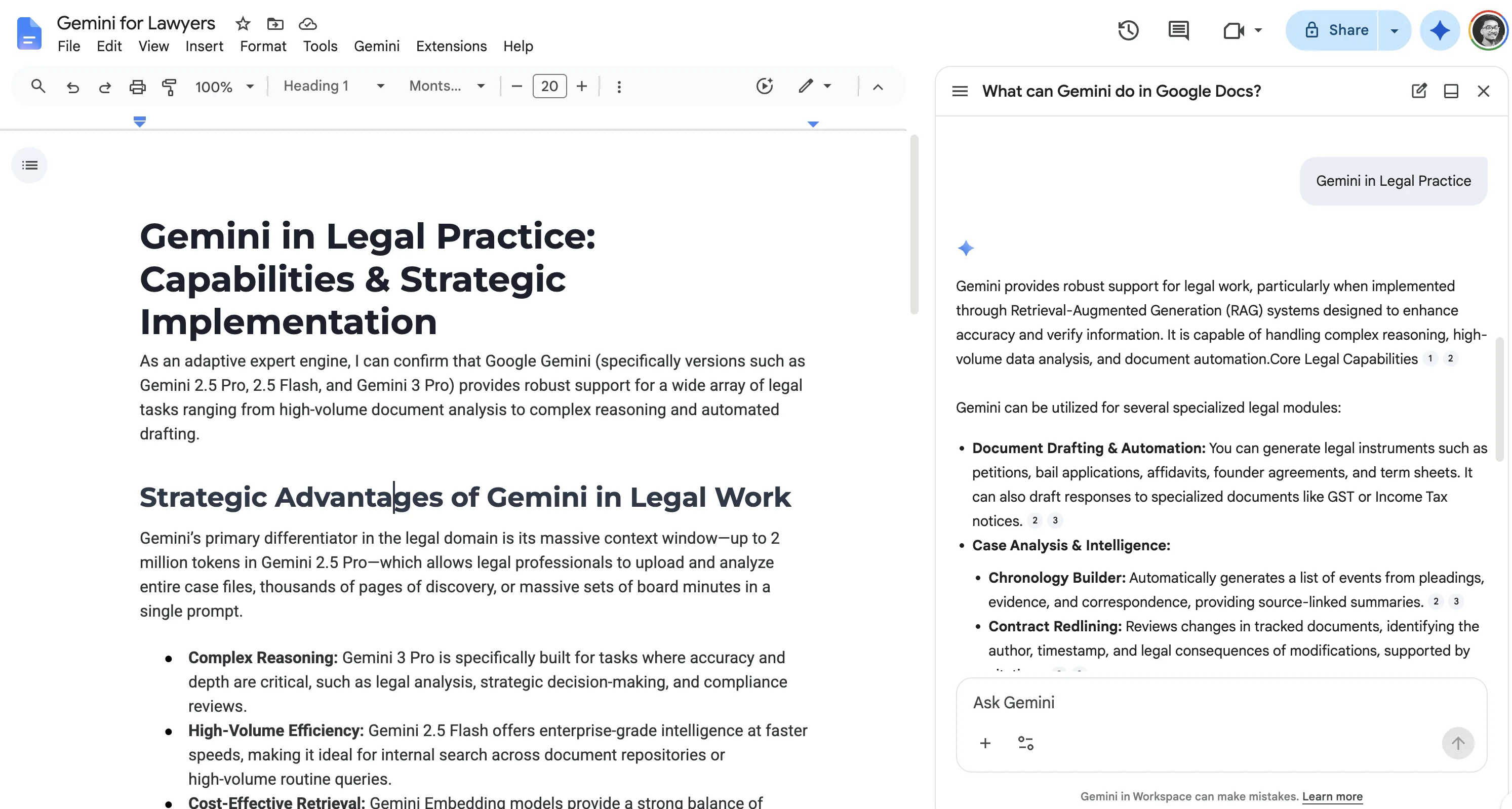Open the Insert menu
The width and height of the screenshot is (1512, 809).
click(204, 46)
